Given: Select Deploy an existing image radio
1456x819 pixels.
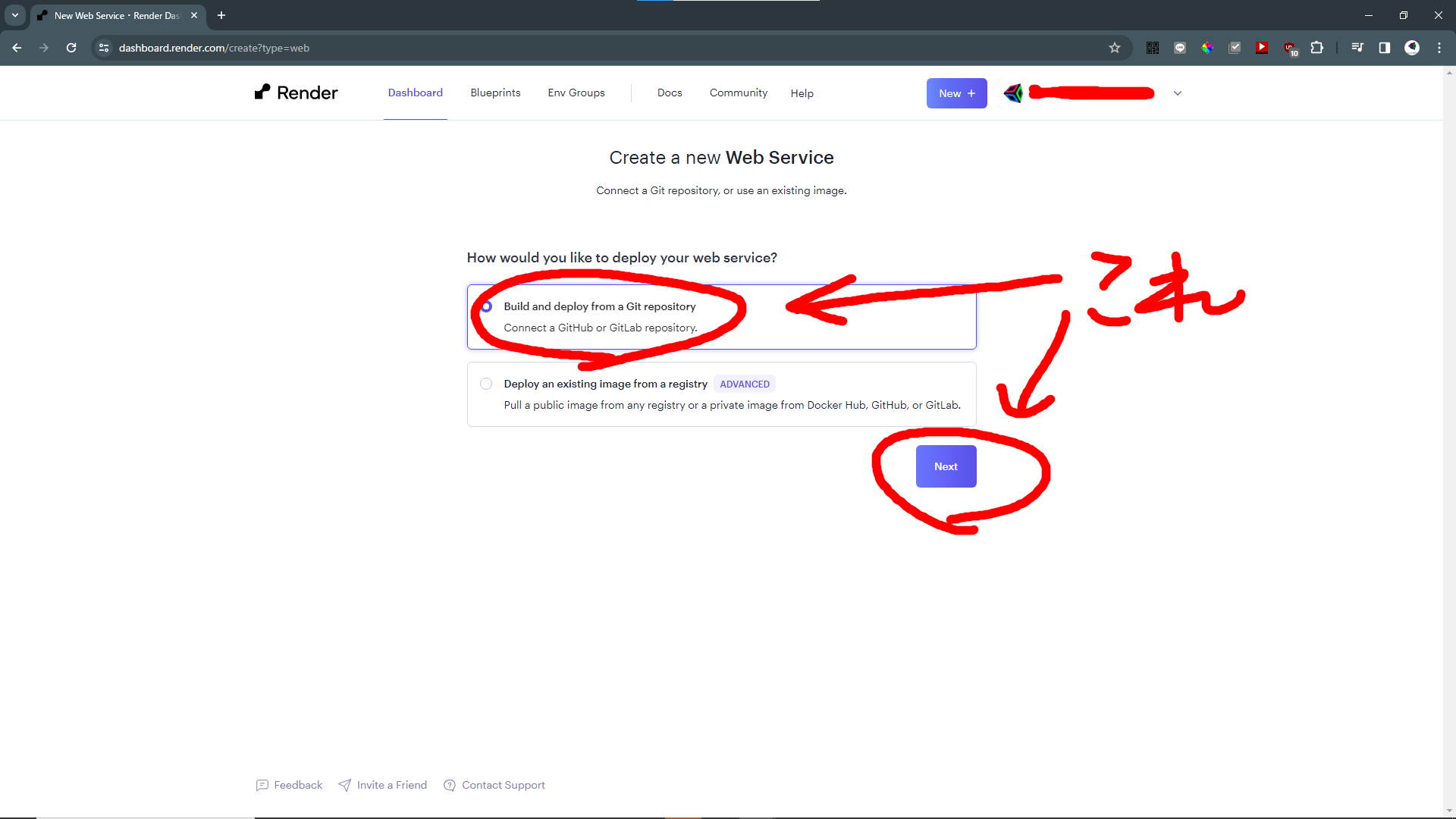Looking at the screenshot, I should pyautogui.click(x=486, y=384).
